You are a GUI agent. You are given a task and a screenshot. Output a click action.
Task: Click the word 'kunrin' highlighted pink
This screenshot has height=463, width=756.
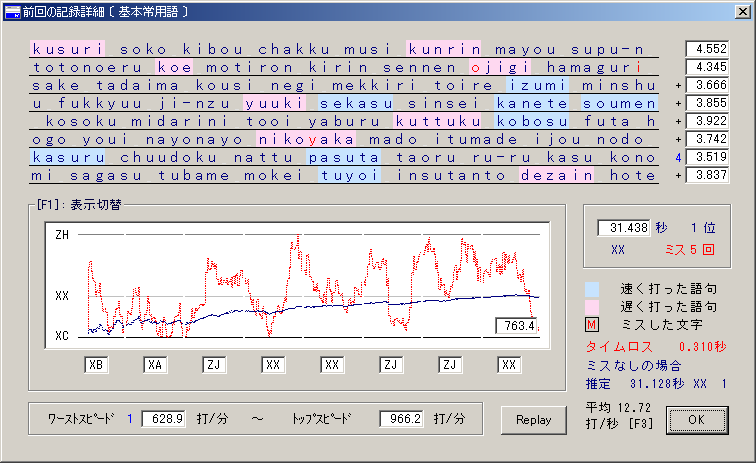(444, 49)
